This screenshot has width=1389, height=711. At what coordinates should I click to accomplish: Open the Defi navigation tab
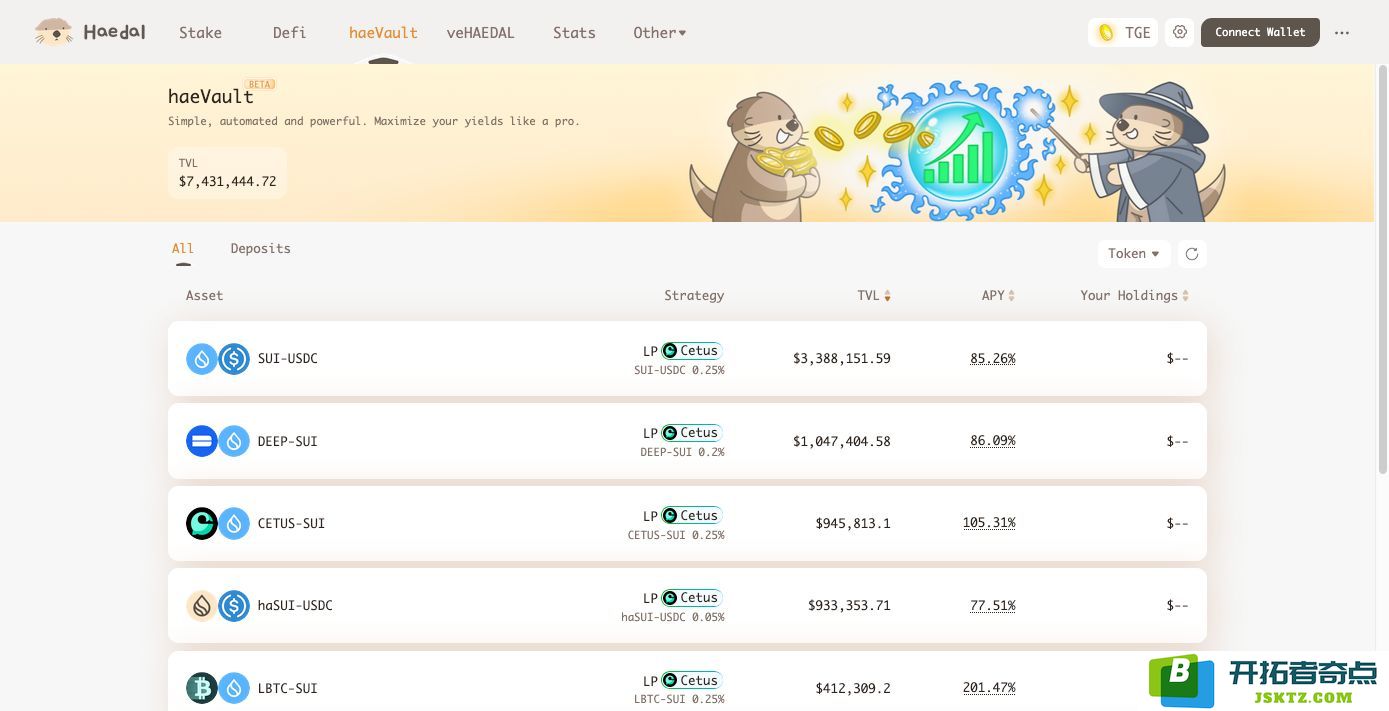click(x=289, y=33)
